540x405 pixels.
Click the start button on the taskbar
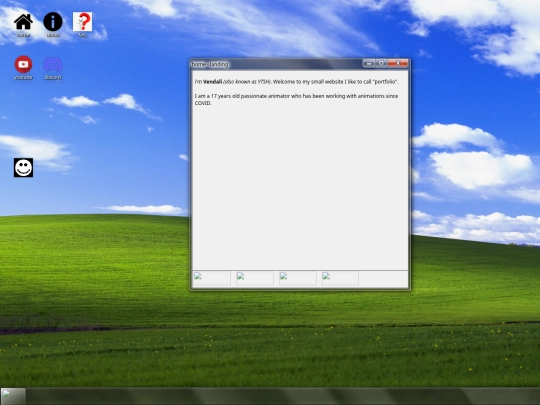pos(13,396)
